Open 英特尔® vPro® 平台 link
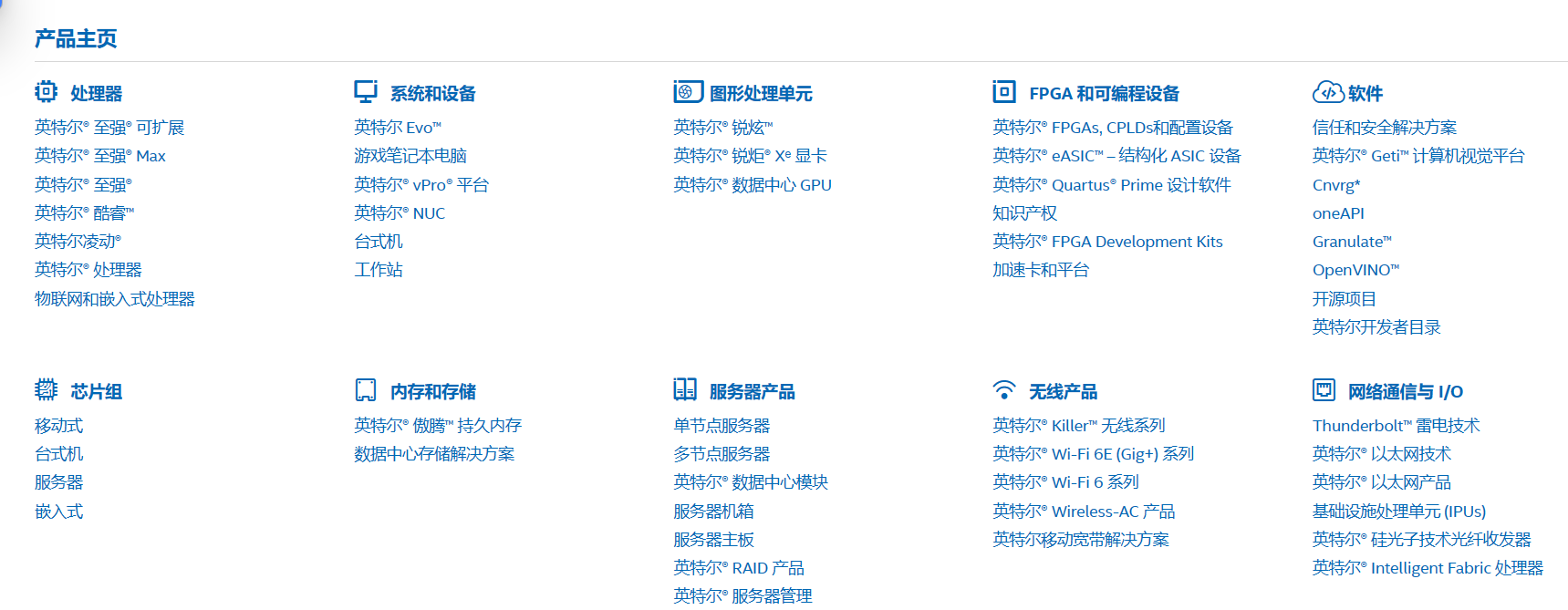 tap(421, 184)
